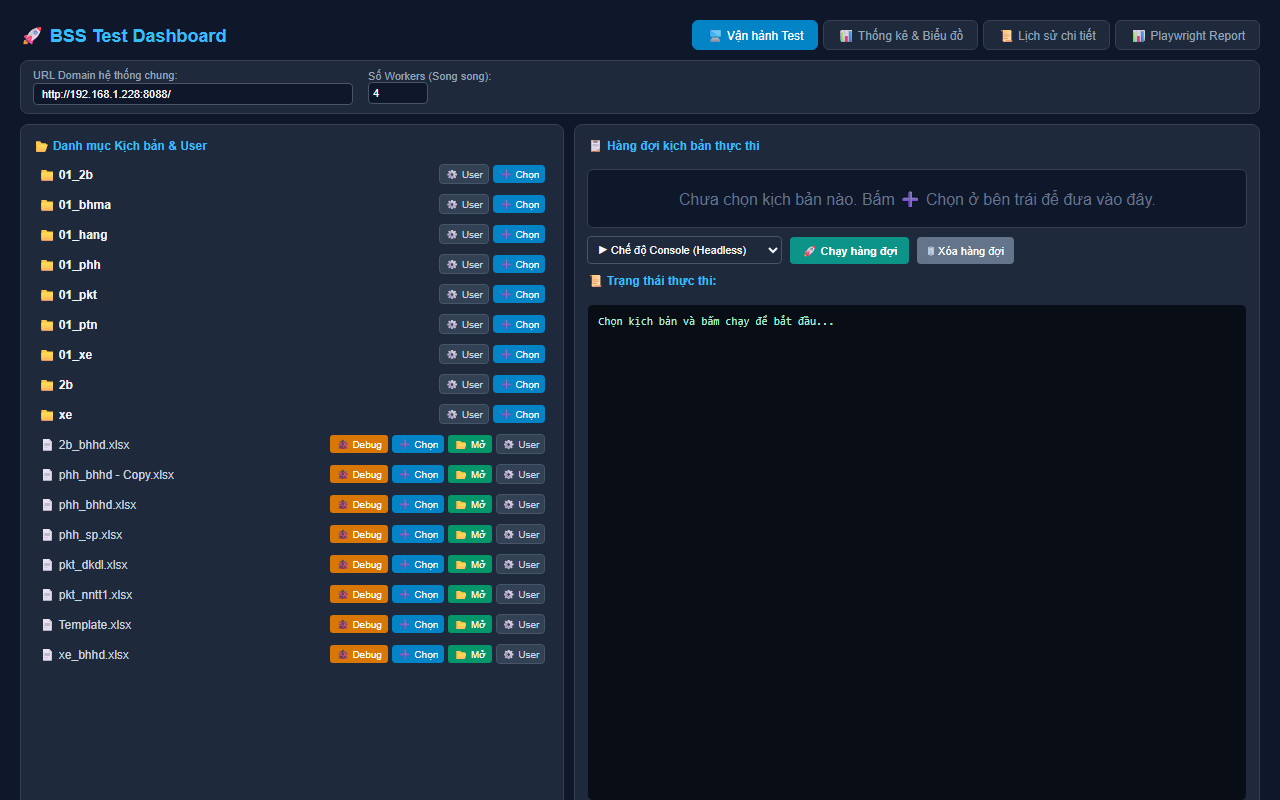Click the Xóa hàng đợi button

pyautogui.click(x=965, y=250)
